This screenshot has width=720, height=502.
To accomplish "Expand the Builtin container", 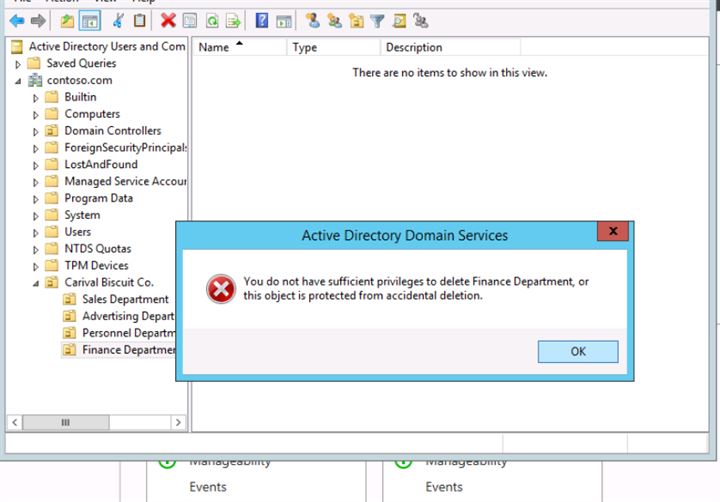I will [35, 98].
